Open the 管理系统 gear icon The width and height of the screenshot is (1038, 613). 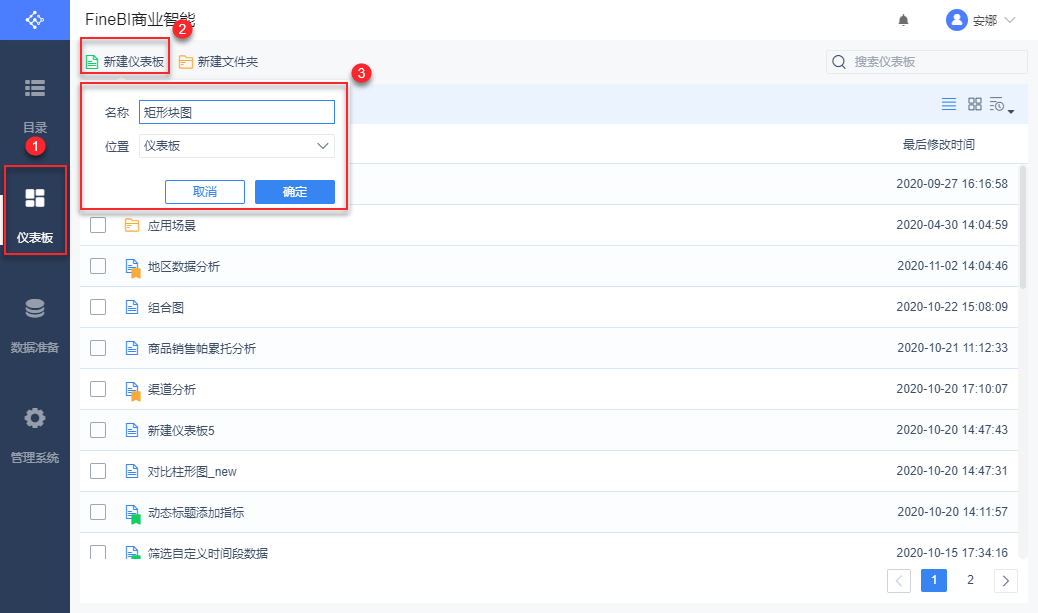click(x=35, y=418)
